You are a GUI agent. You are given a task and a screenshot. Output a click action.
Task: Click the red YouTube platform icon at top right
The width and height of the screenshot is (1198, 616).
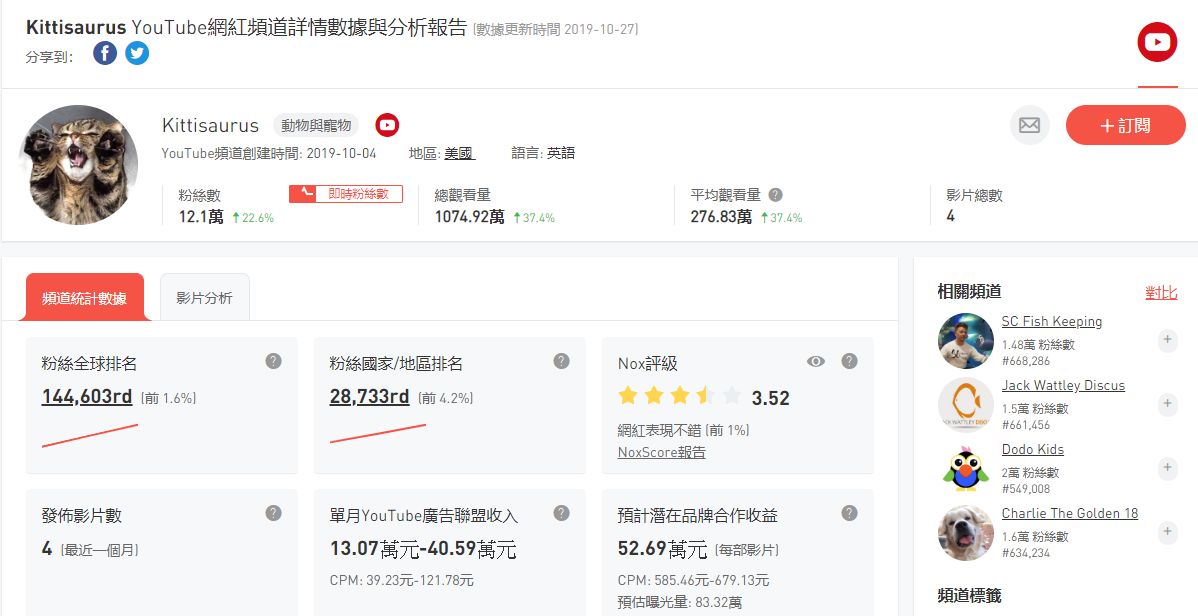pos(1157,42)
